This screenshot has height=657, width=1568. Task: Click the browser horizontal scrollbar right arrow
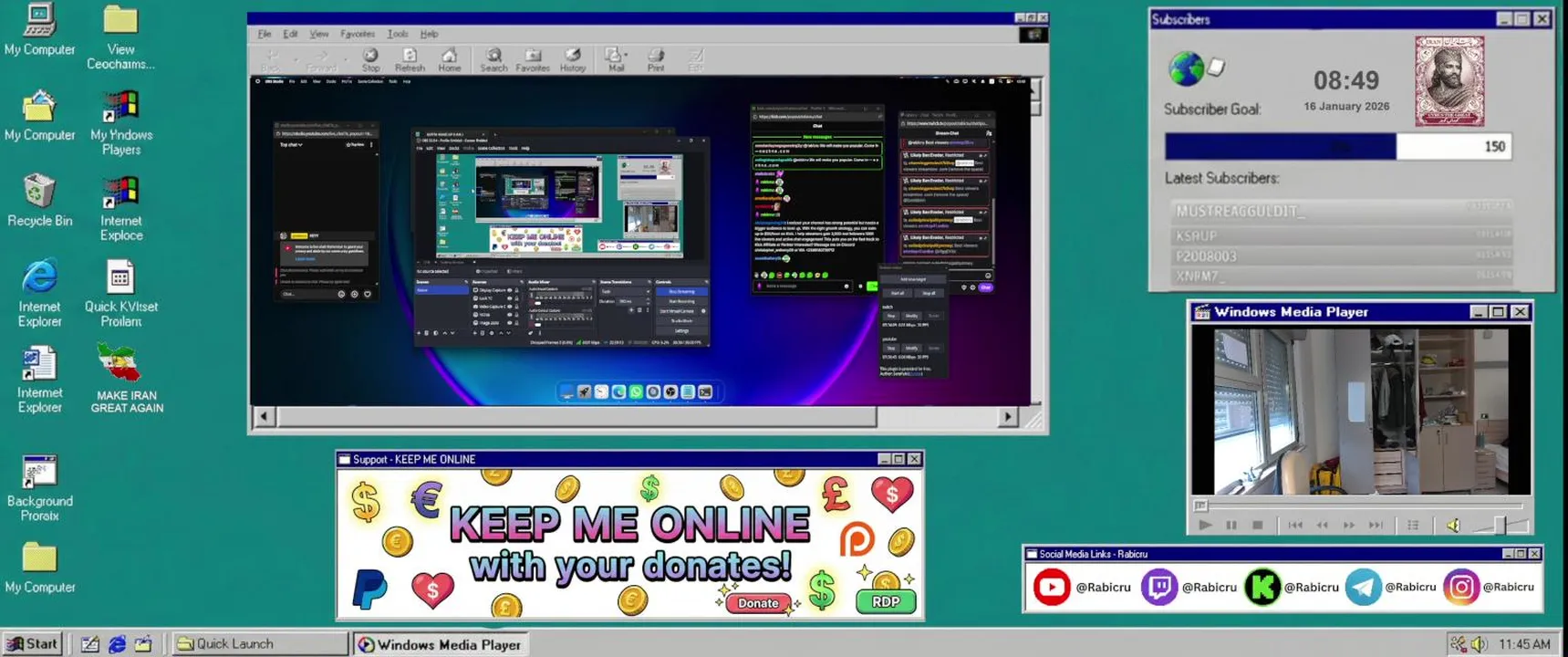(x=1008, y=417)
